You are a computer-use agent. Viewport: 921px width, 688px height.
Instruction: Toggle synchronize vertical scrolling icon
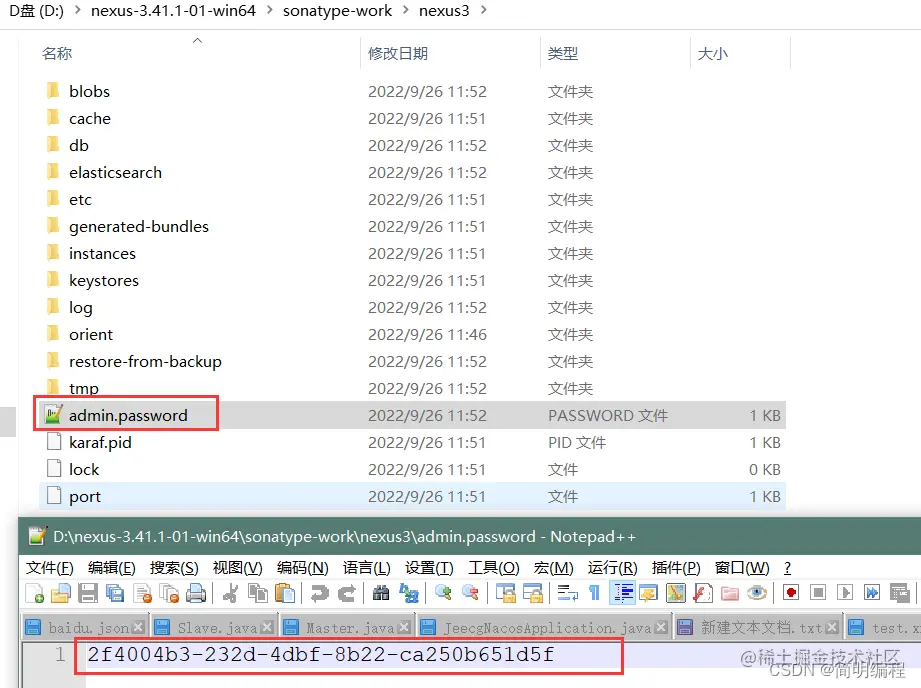coord(505,593)
